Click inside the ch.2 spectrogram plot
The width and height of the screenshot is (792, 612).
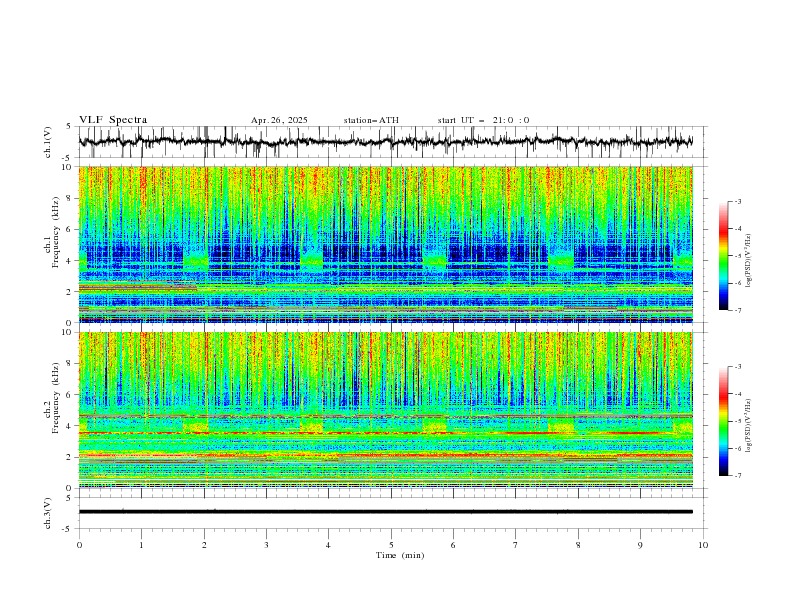[386, 410]
